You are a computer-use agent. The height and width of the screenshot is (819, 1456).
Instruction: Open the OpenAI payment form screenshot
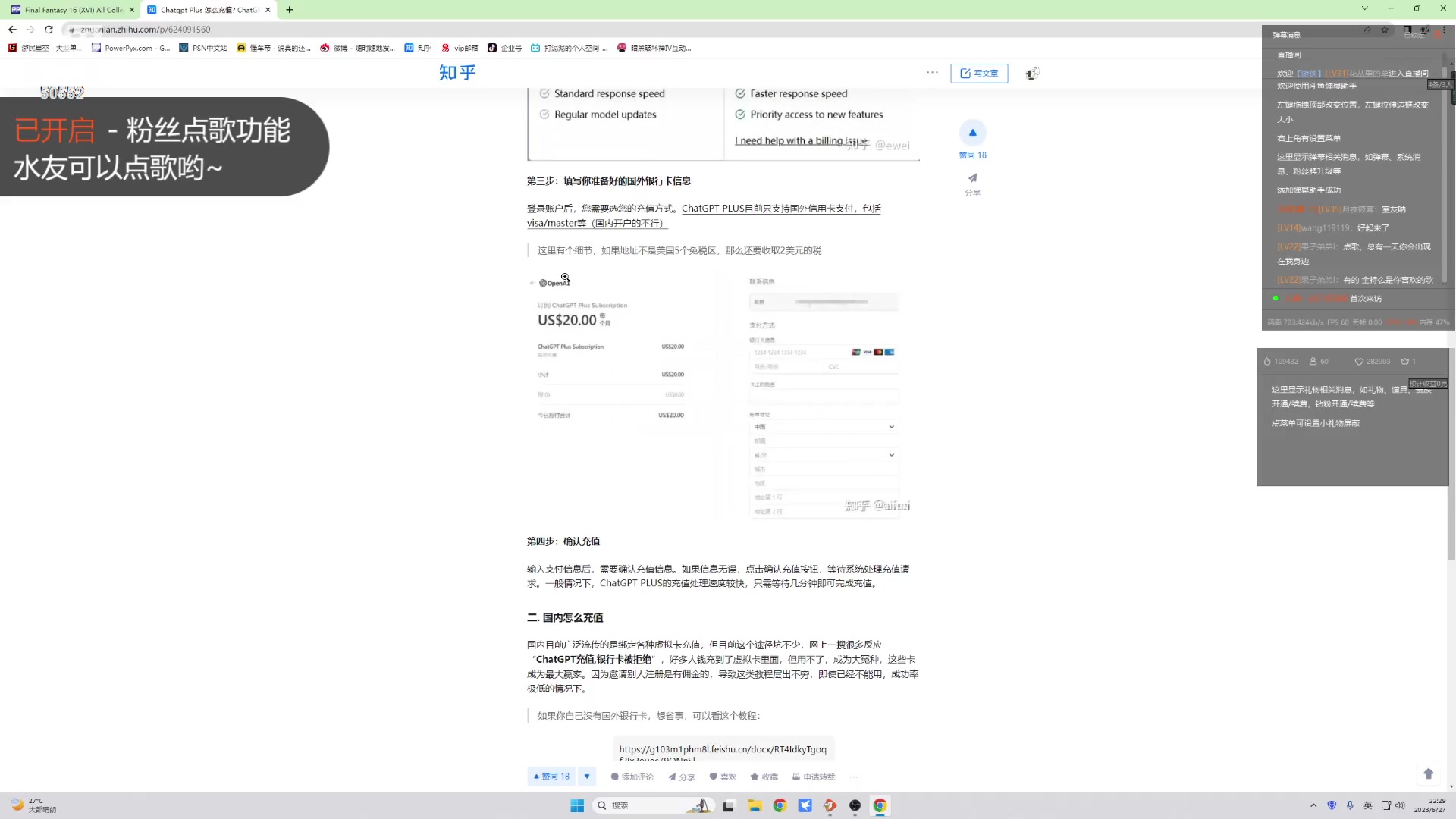[723, 395]
